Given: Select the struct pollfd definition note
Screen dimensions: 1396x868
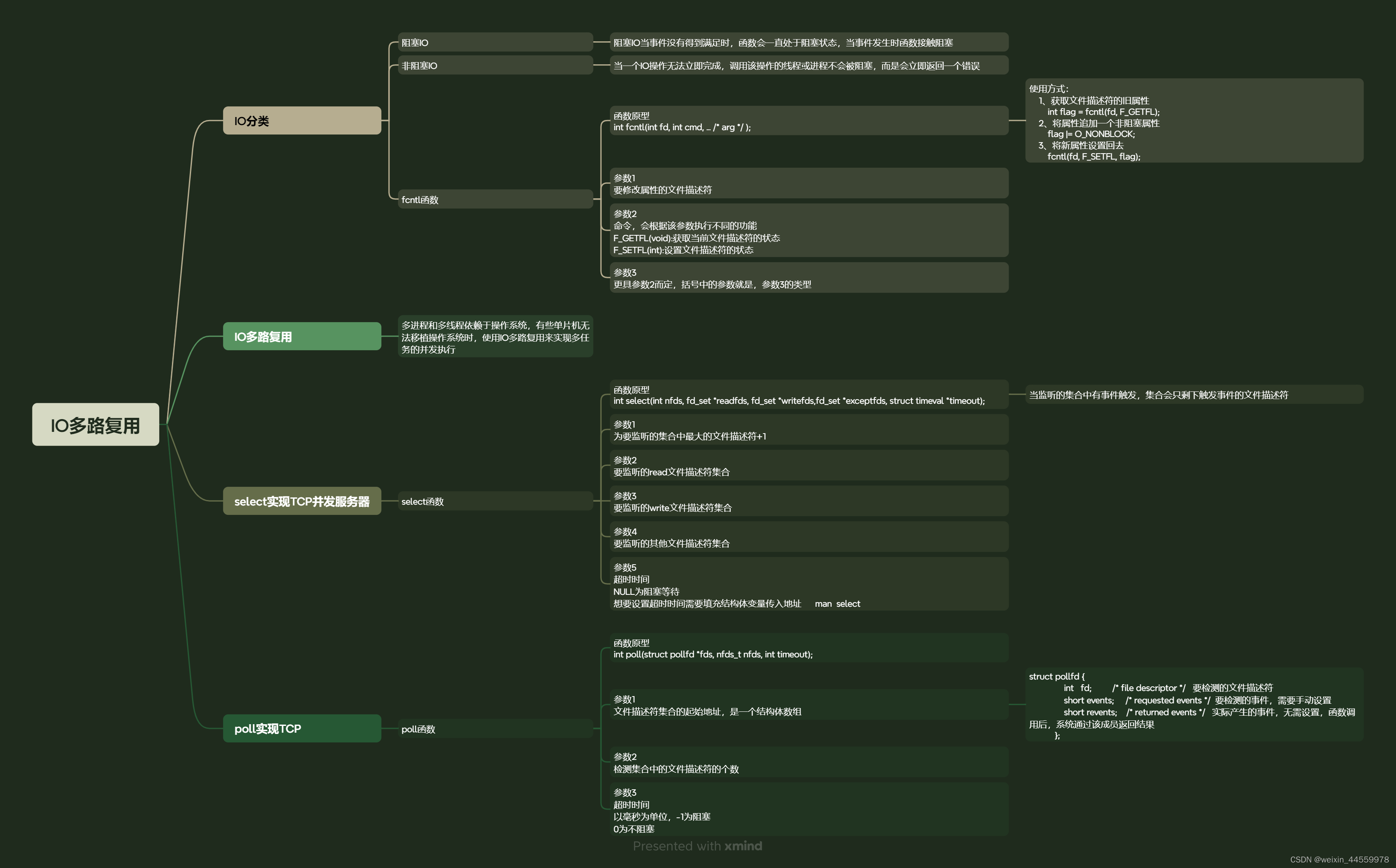Looking at the screenshot, I should point(1194,705).
